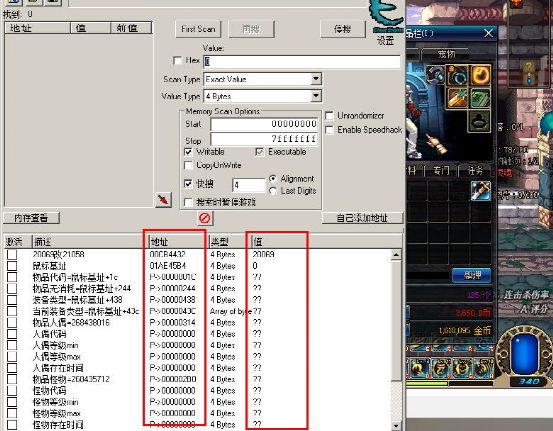Click the Value input field
553x431 pixels.
point(302,62)
